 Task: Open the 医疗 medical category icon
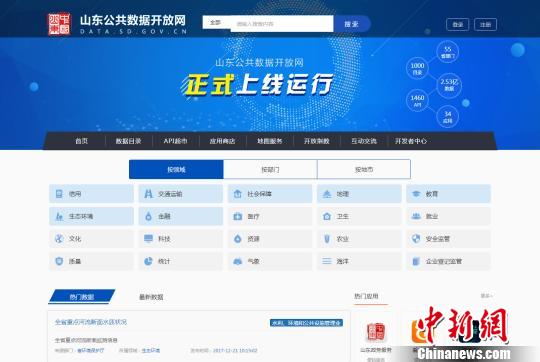(x=238, y=216)
